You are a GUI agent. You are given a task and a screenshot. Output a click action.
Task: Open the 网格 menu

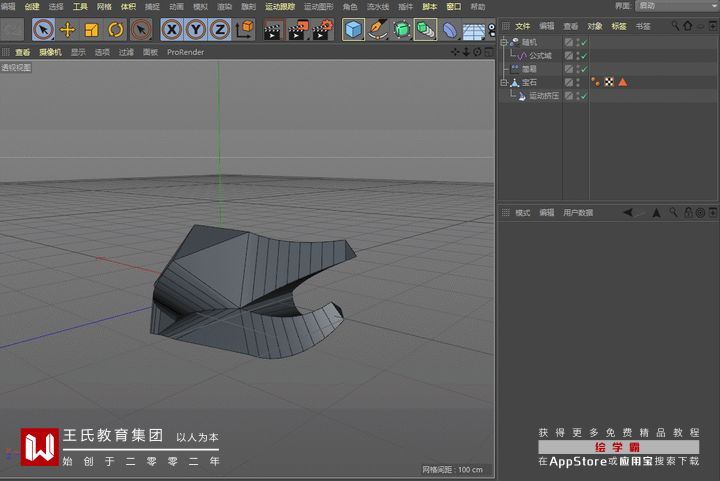click(x=104, y=6)
